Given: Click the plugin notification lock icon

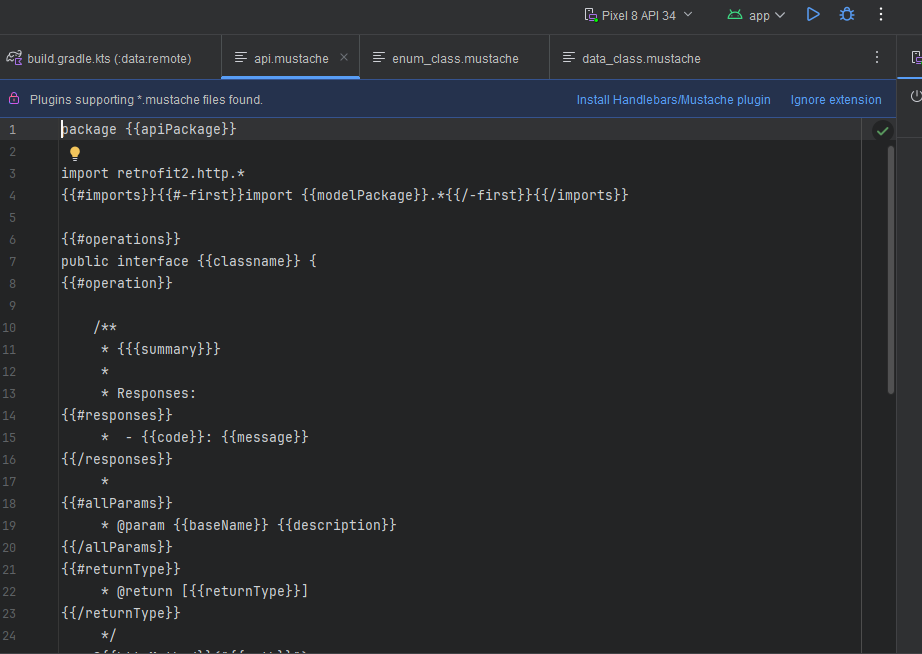Looking at the screenshot, I should coord(14,99).
